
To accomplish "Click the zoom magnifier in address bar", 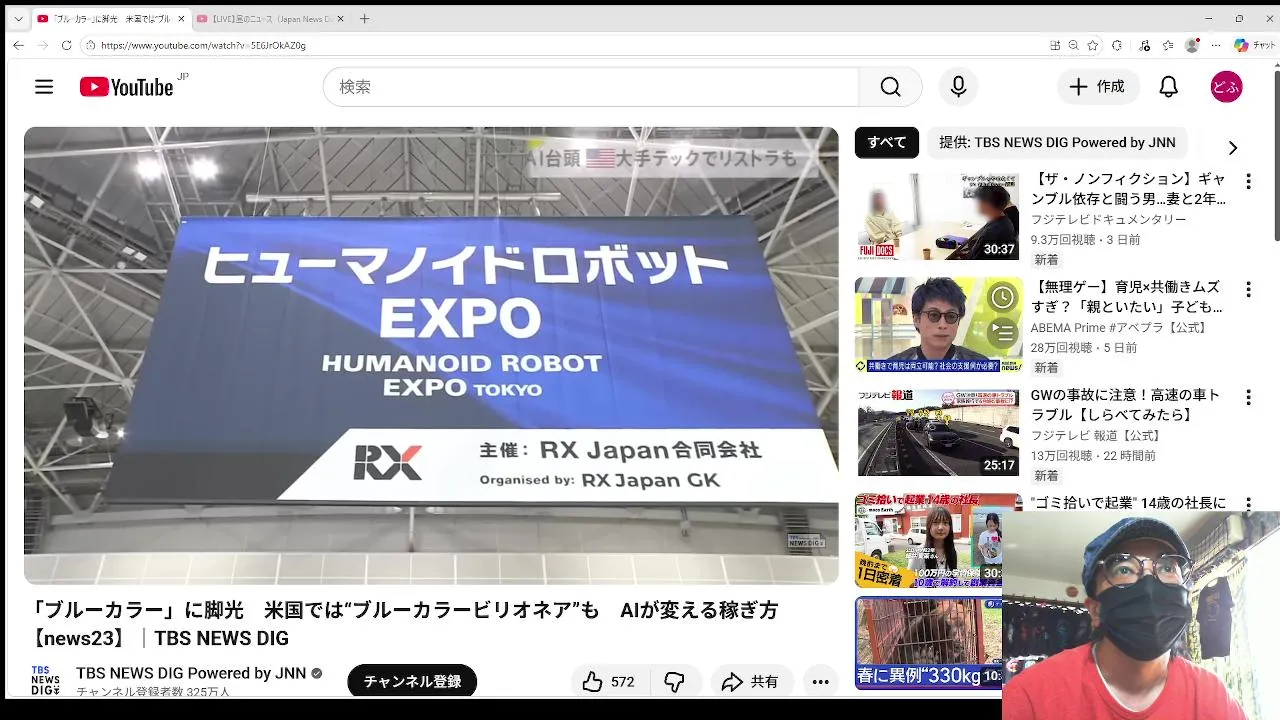I will click(1073, 45).
